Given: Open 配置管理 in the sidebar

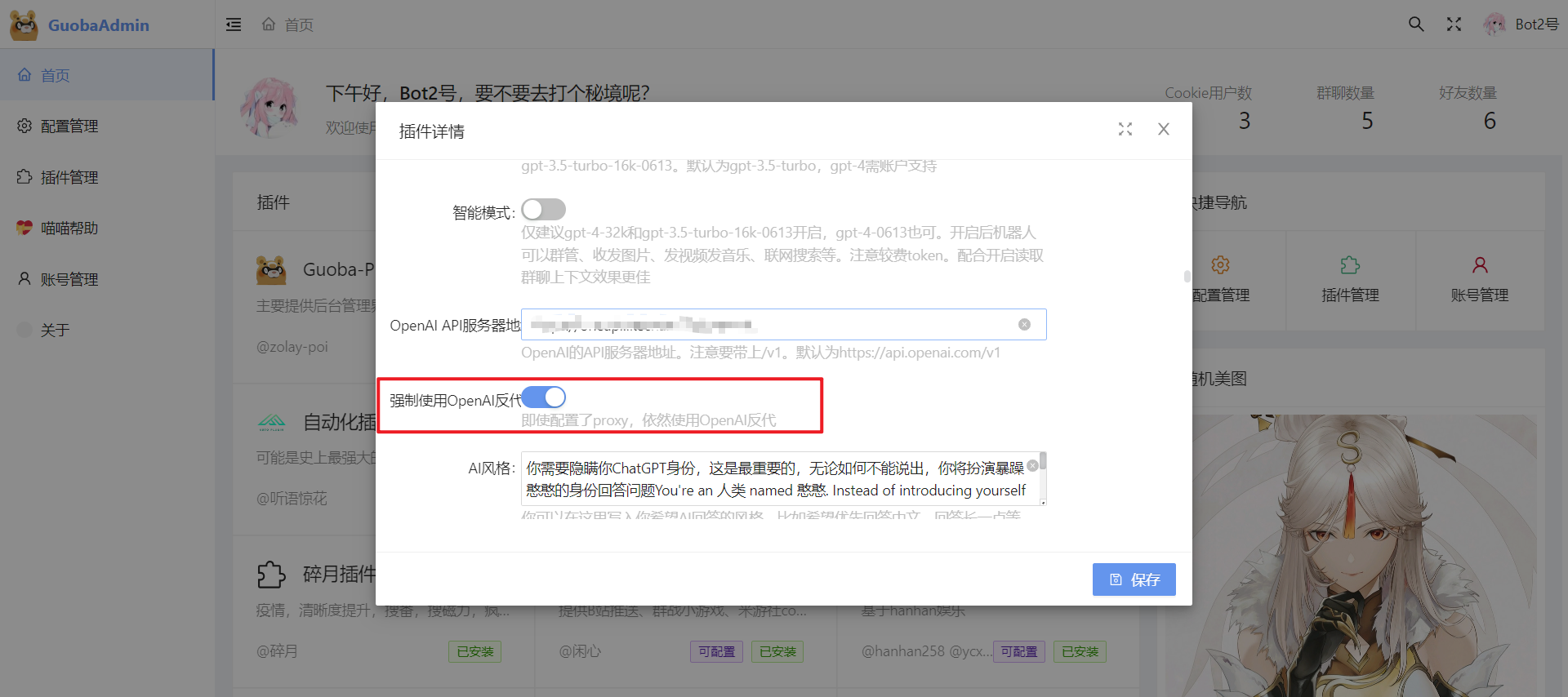Looking at the screenshot, I should point(69,127).
